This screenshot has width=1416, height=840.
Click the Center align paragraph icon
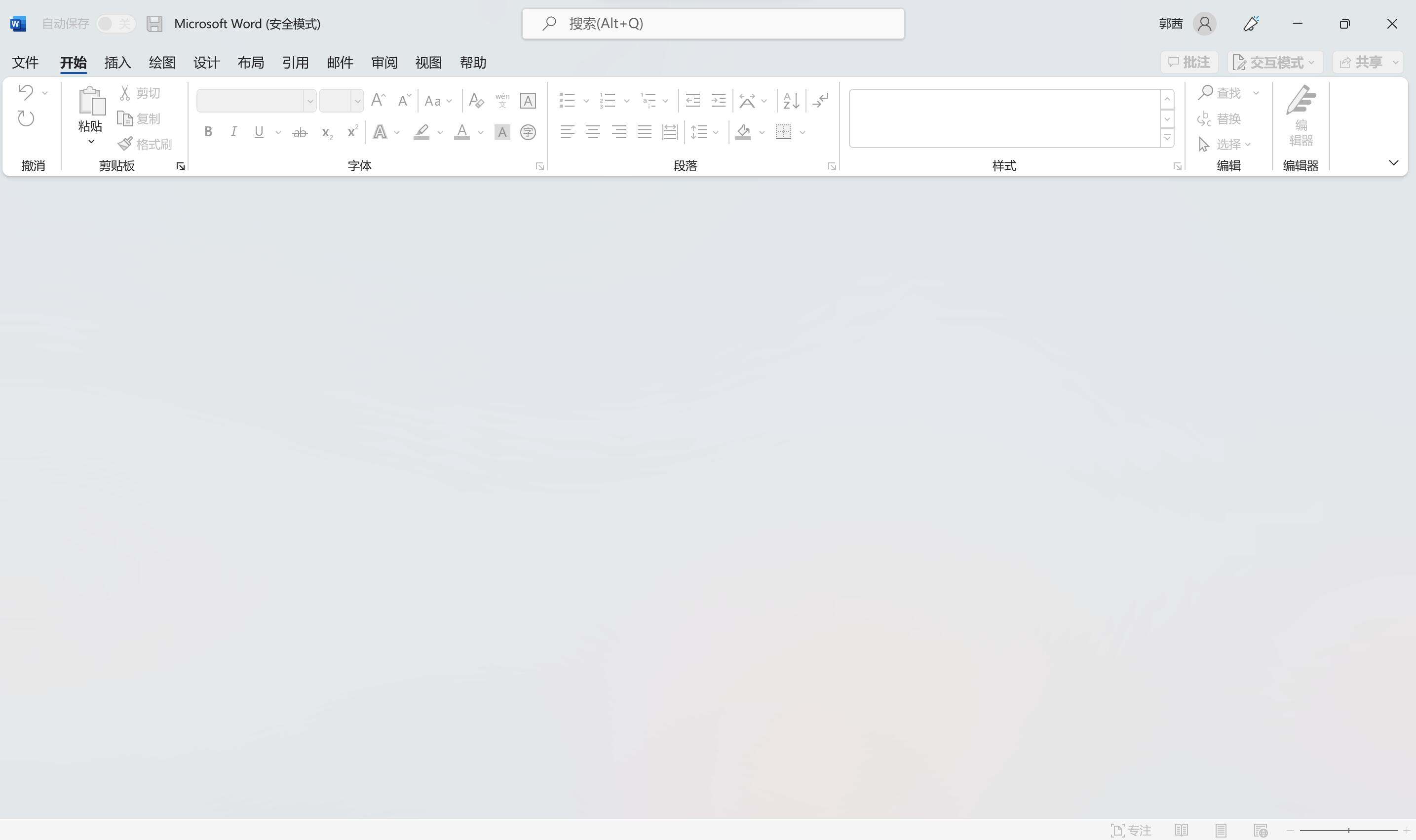[x=593, y=132]
